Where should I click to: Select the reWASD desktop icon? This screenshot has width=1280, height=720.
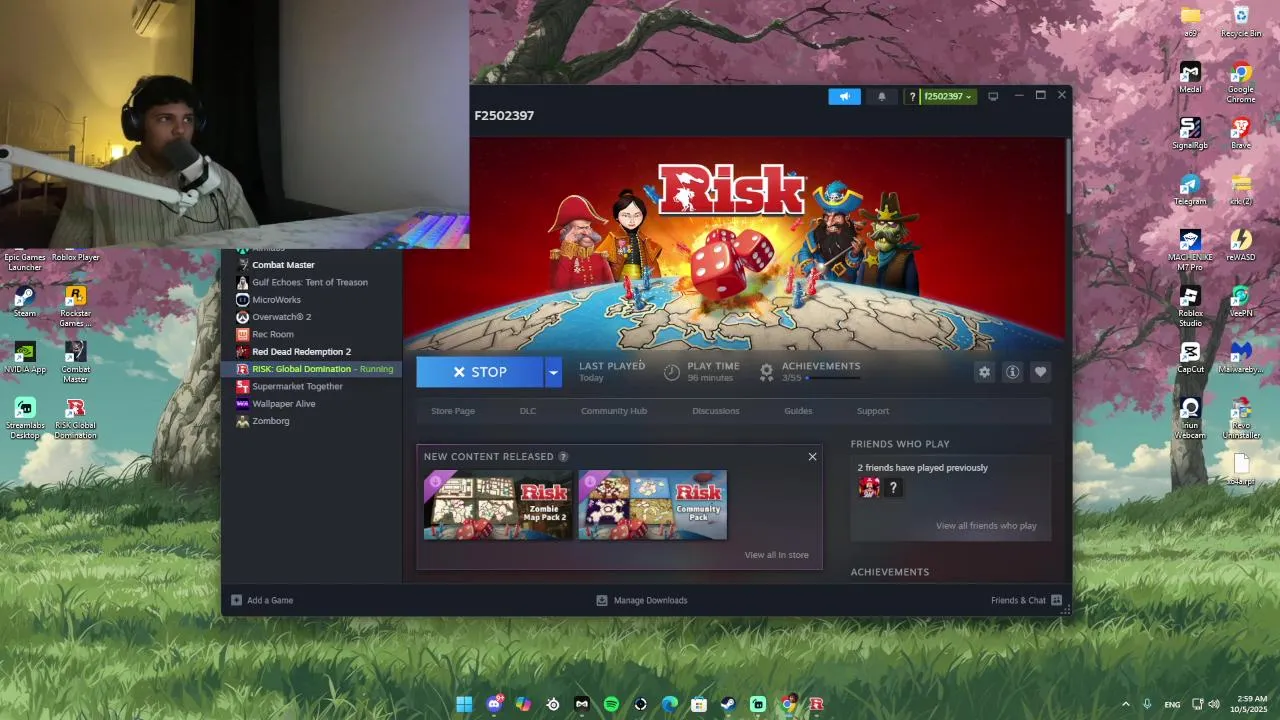pos(1241,246)
